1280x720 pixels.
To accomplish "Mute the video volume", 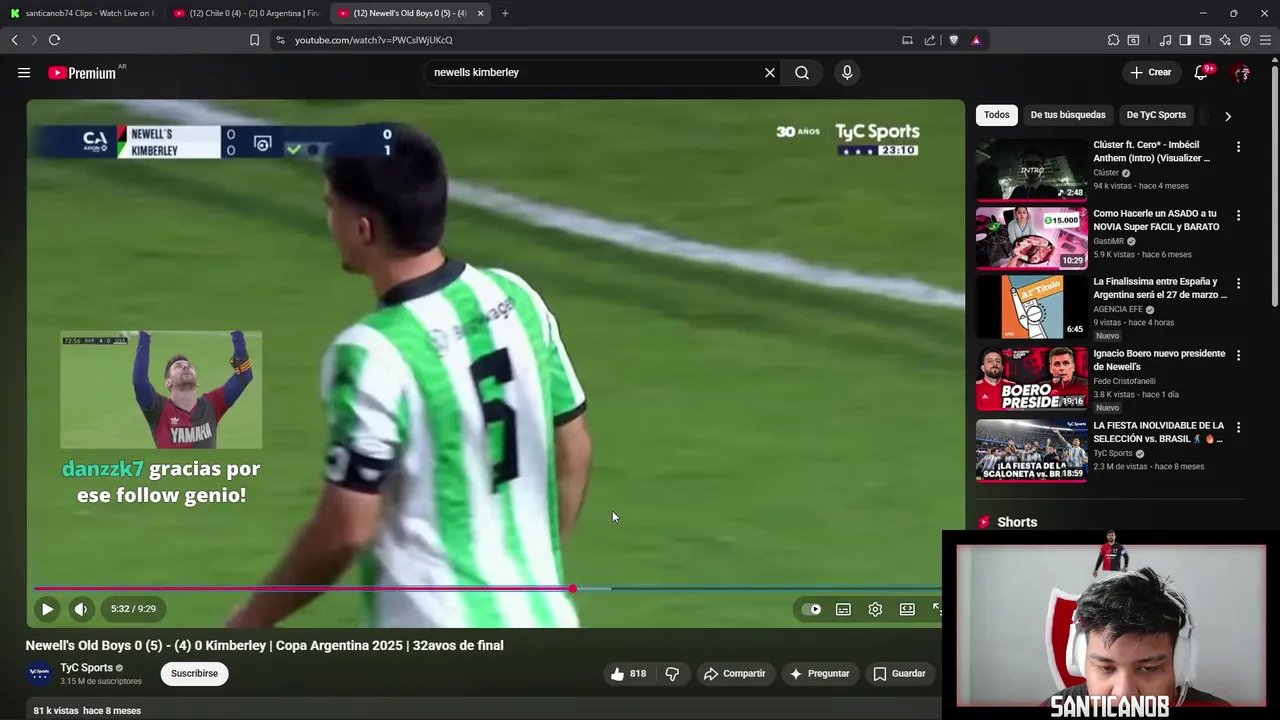I will click(81, 609).
